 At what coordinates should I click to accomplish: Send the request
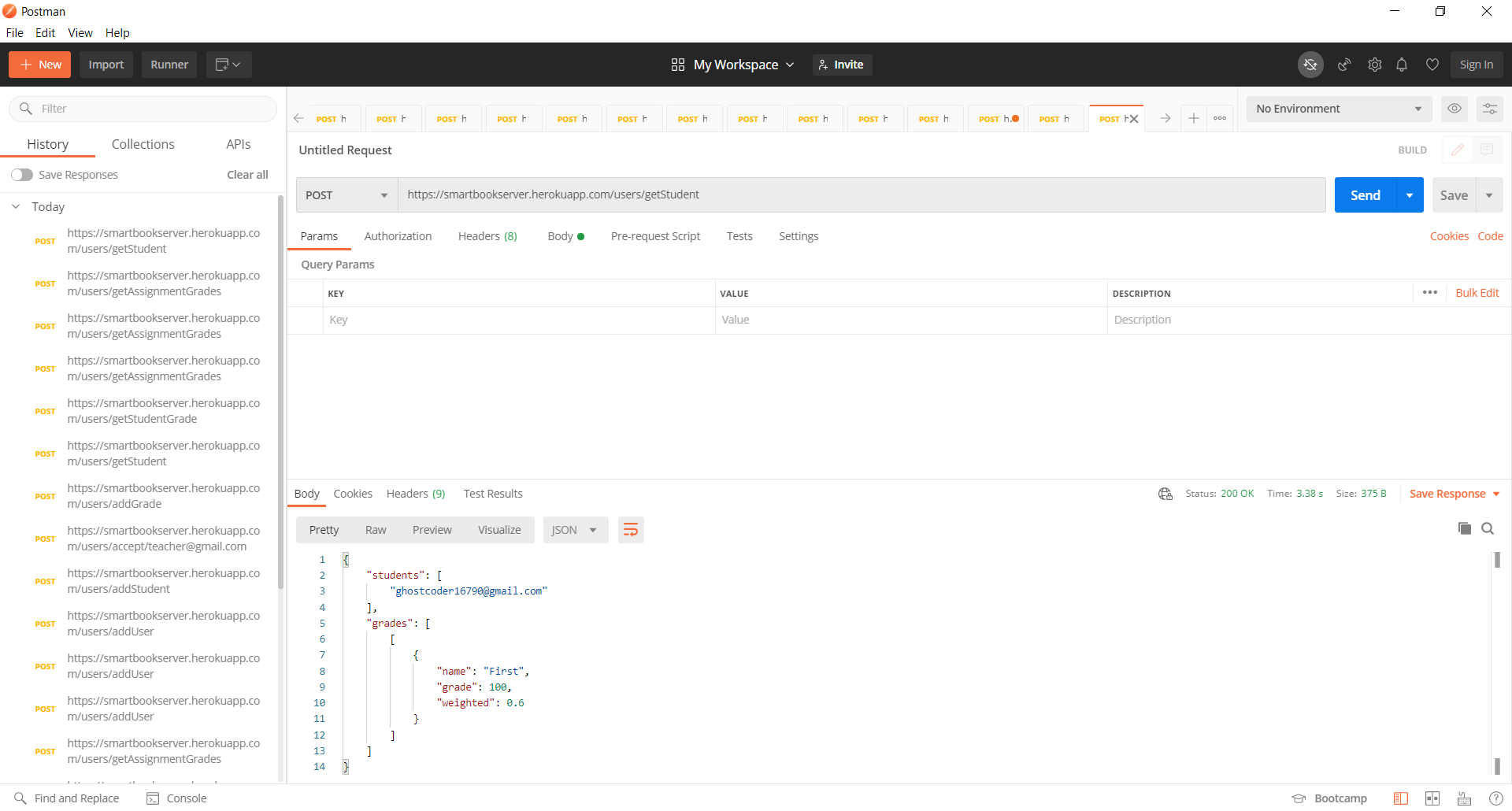point(1366,195)
